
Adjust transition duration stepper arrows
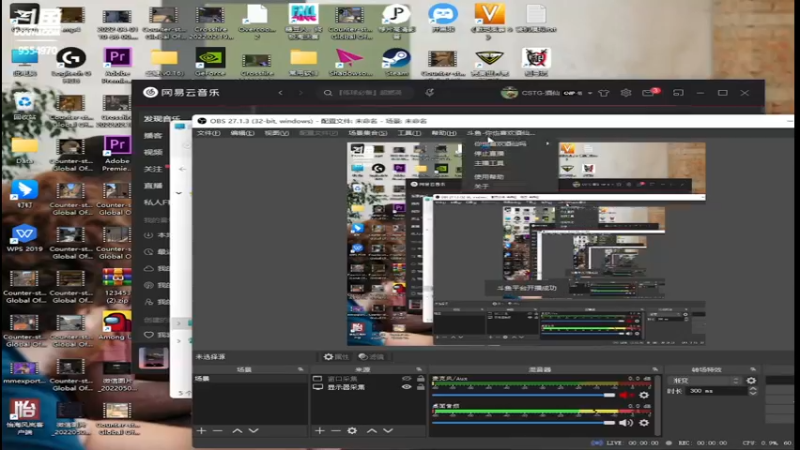pos(753,391)
